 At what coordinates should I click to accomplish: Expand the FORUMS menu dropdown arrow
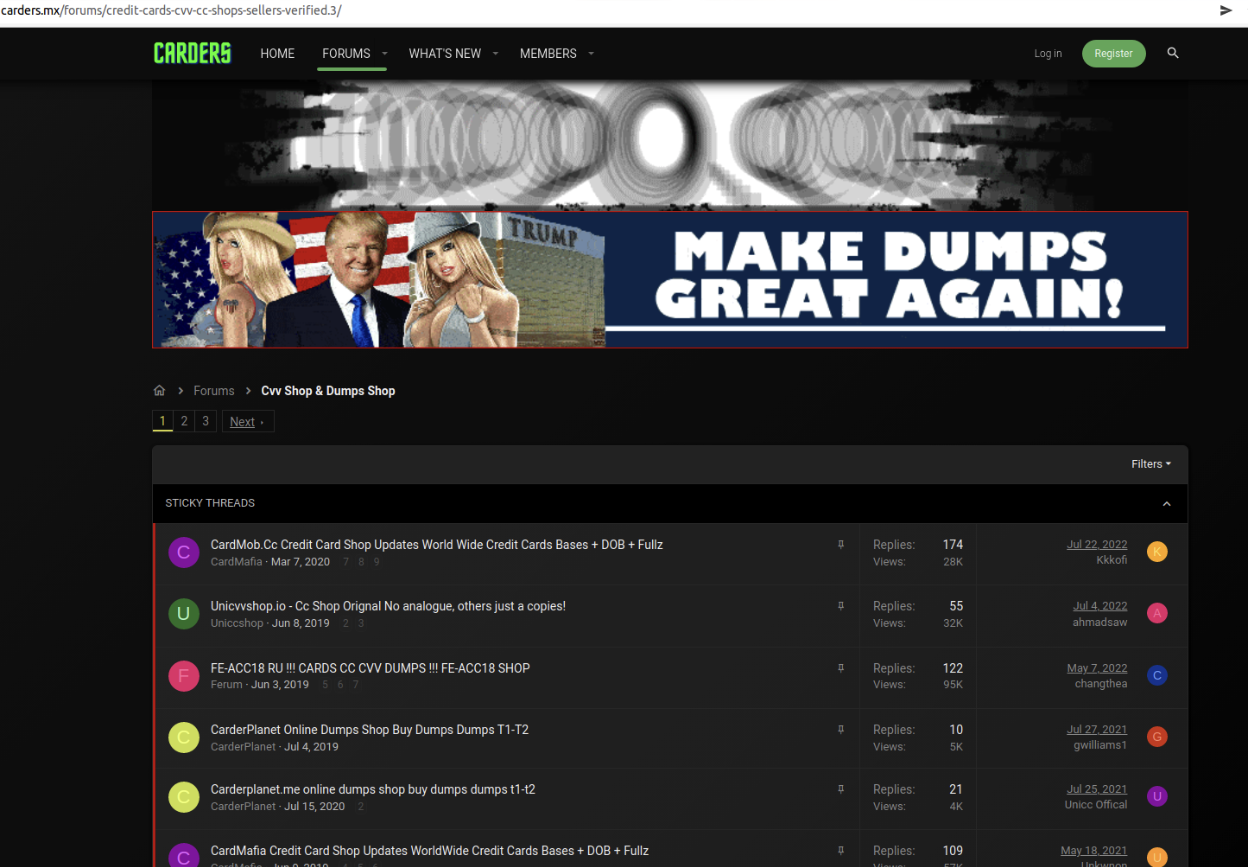click(384, 53)
